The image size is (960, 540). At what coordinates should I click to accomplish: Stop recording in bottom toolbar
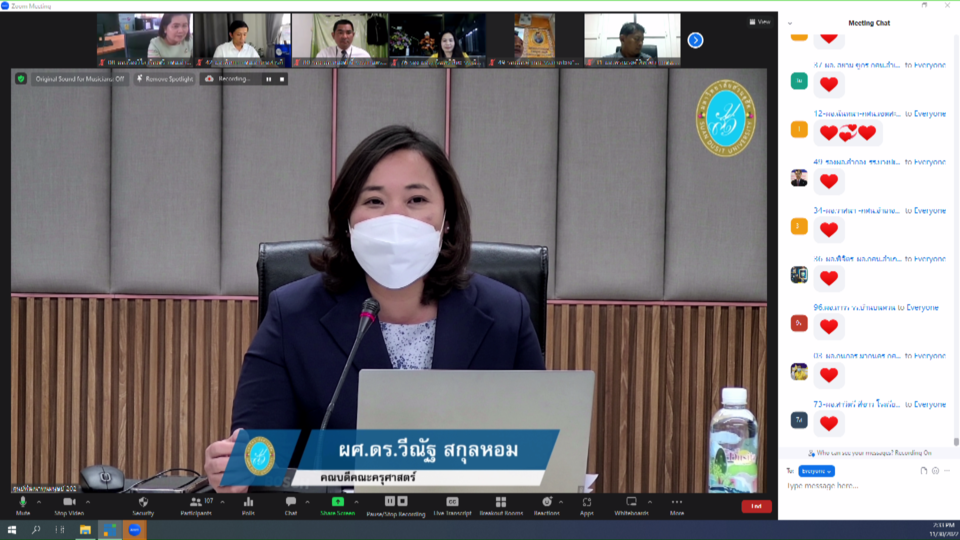[402, 501]
